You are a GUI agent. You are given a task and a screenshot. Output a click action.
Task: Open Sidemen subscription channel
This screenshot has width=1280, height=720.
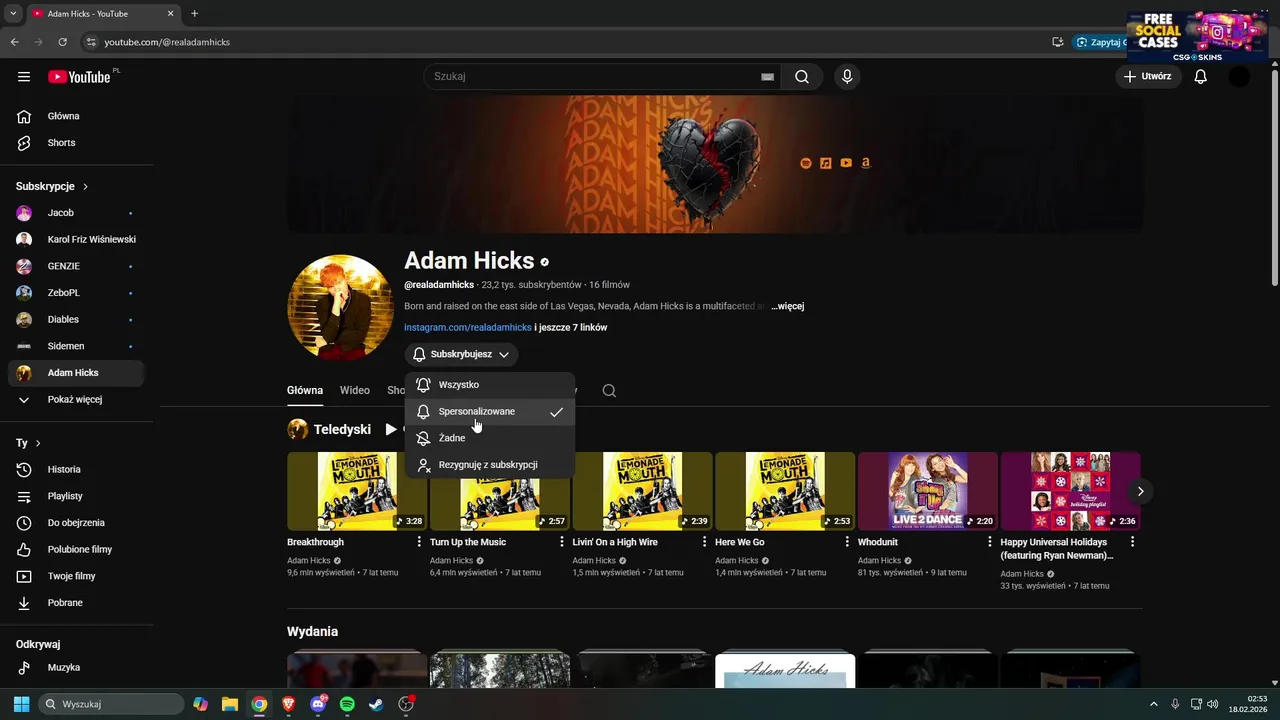[x=76, y=346]
